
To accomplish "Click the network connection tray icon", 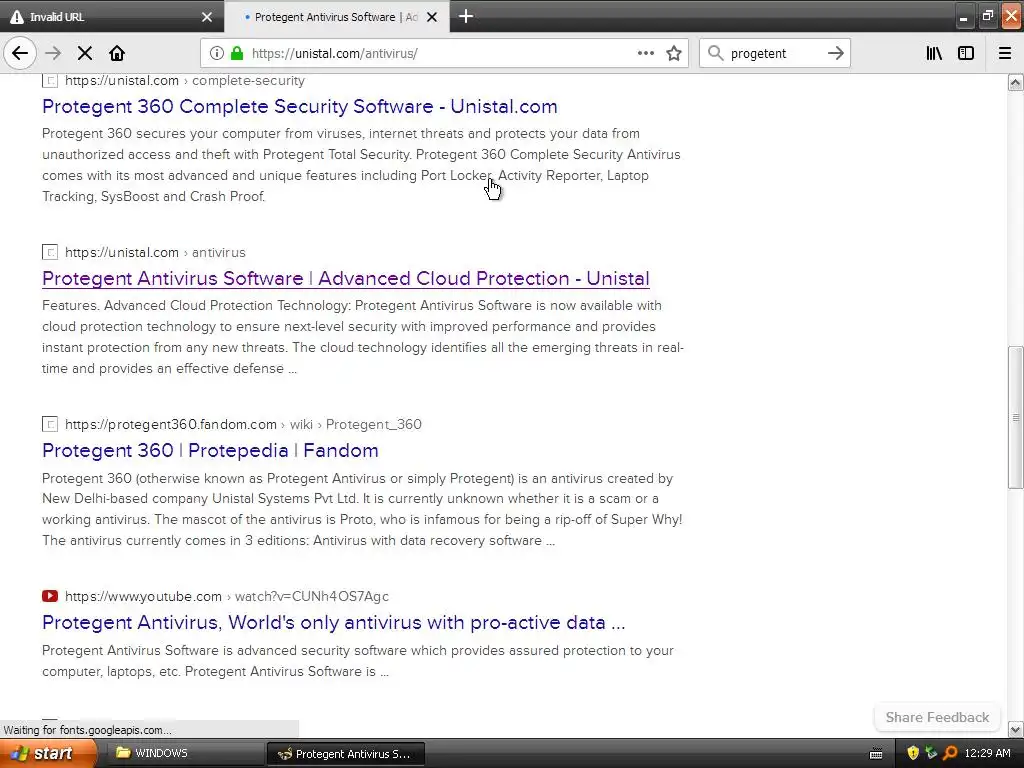I will tap(931, 754).
